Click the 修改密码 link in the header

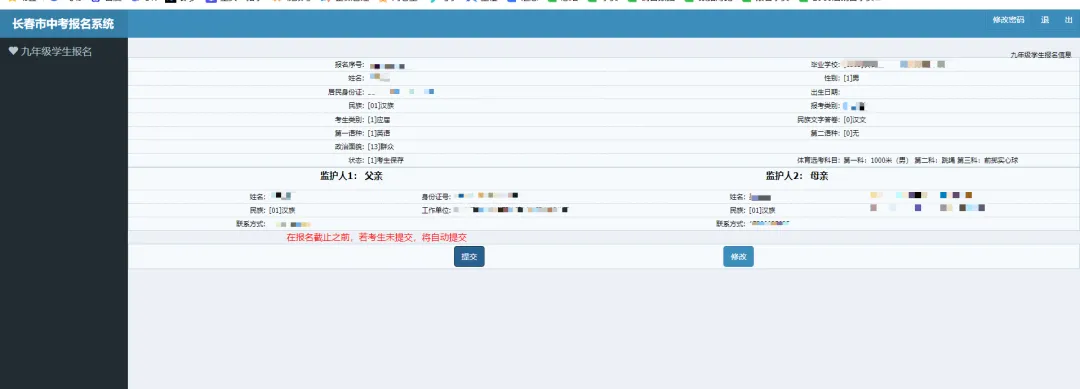[x=1008, y=20]
